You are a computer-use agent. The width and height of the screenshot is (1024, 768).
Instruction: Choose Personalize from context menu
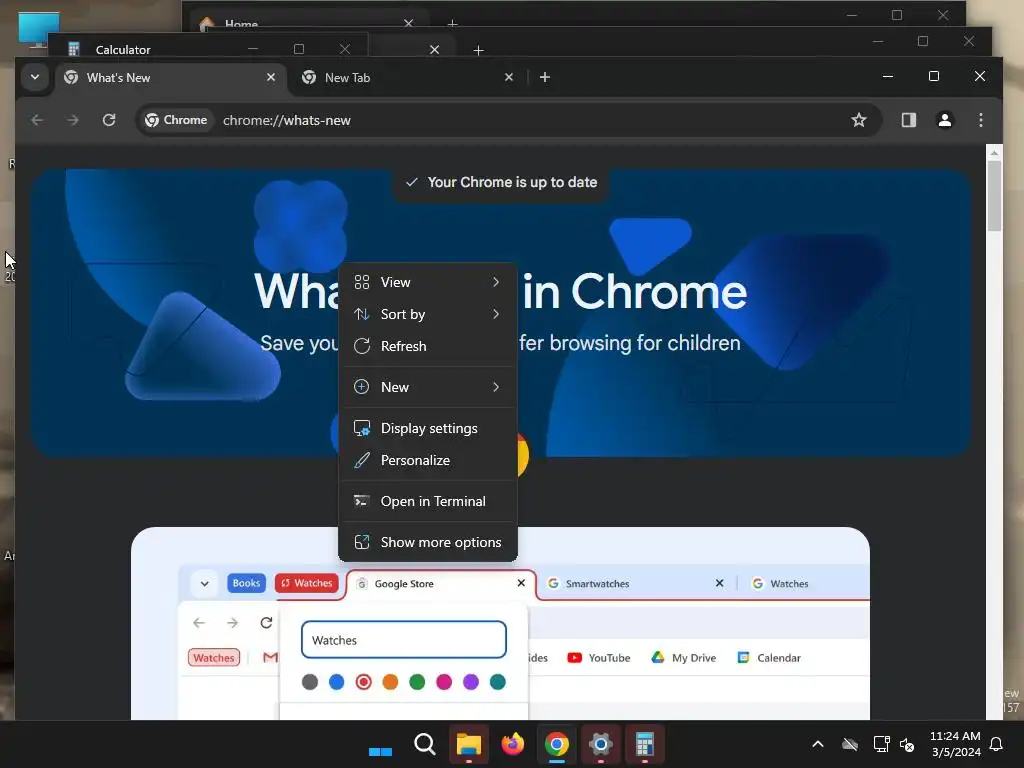tap(428, 460)
